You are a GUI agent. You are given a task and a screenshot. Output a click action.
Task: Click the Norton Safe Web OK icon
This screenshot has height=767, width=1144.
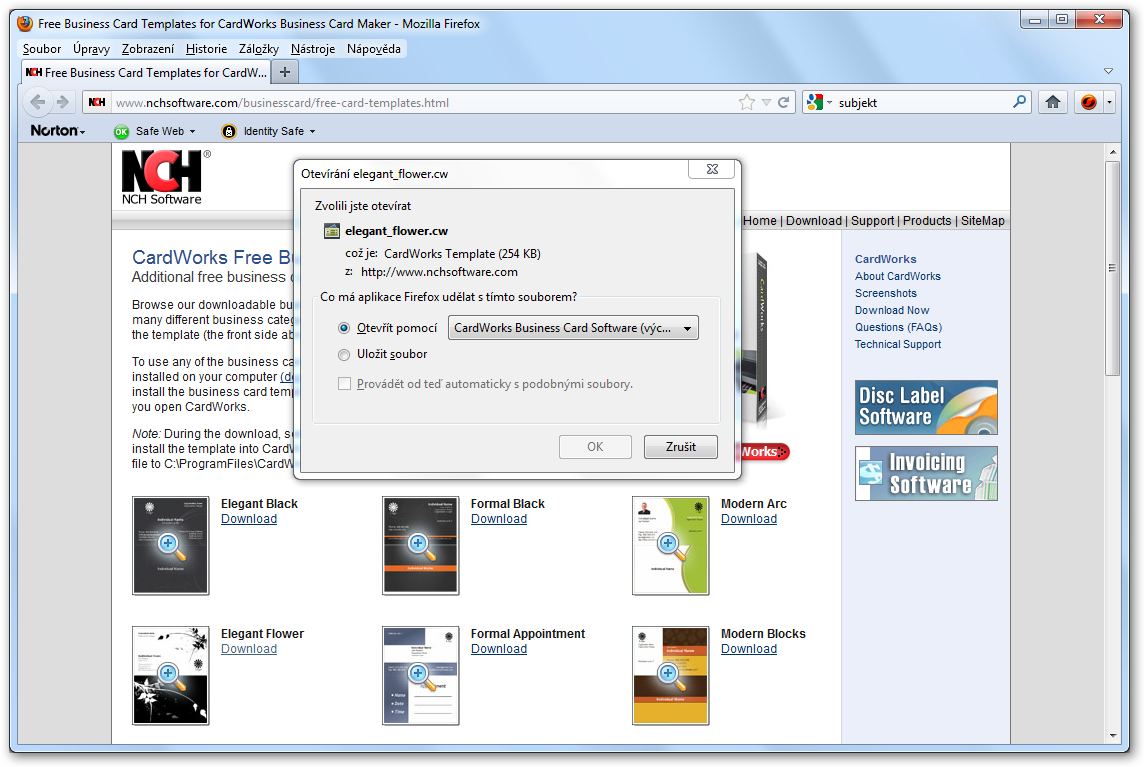coord(121,131)
